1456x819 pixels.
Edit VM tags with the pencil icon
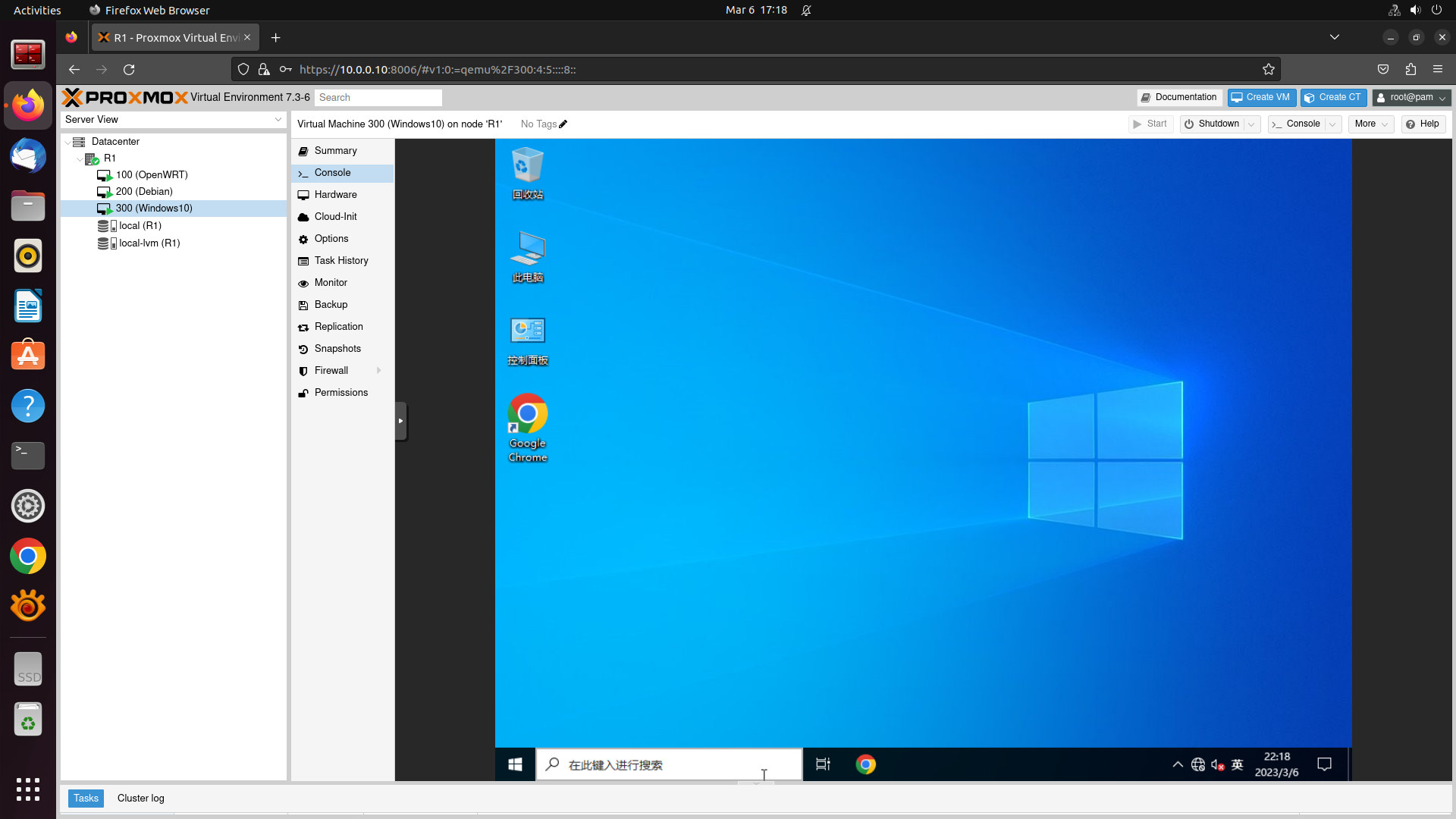tap(563, 124)
